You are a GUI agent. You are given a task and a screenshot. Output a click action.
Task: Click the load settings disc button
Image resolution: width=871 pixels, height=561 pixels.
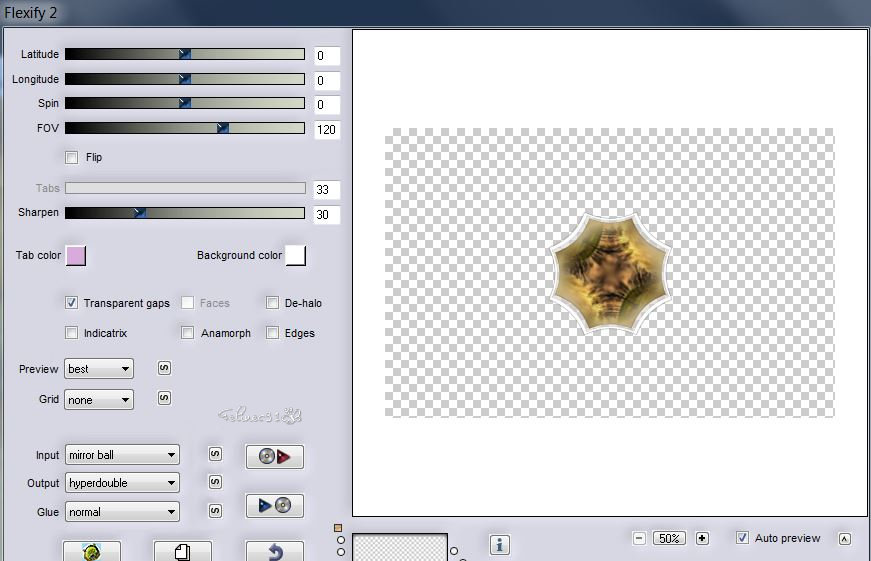click(275, 457)
